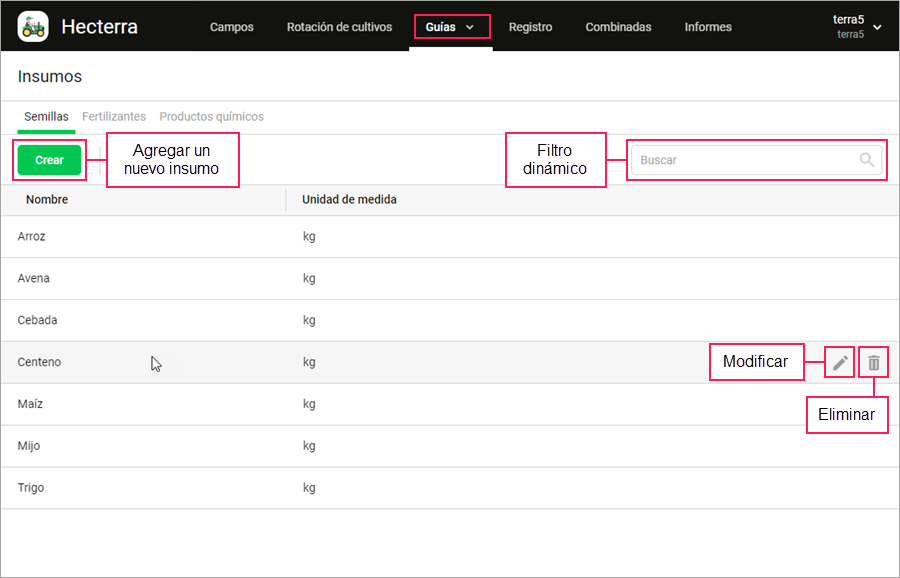900x578 pixels.
Task: Switch to the Productos químicos tab
Action: 211,117
